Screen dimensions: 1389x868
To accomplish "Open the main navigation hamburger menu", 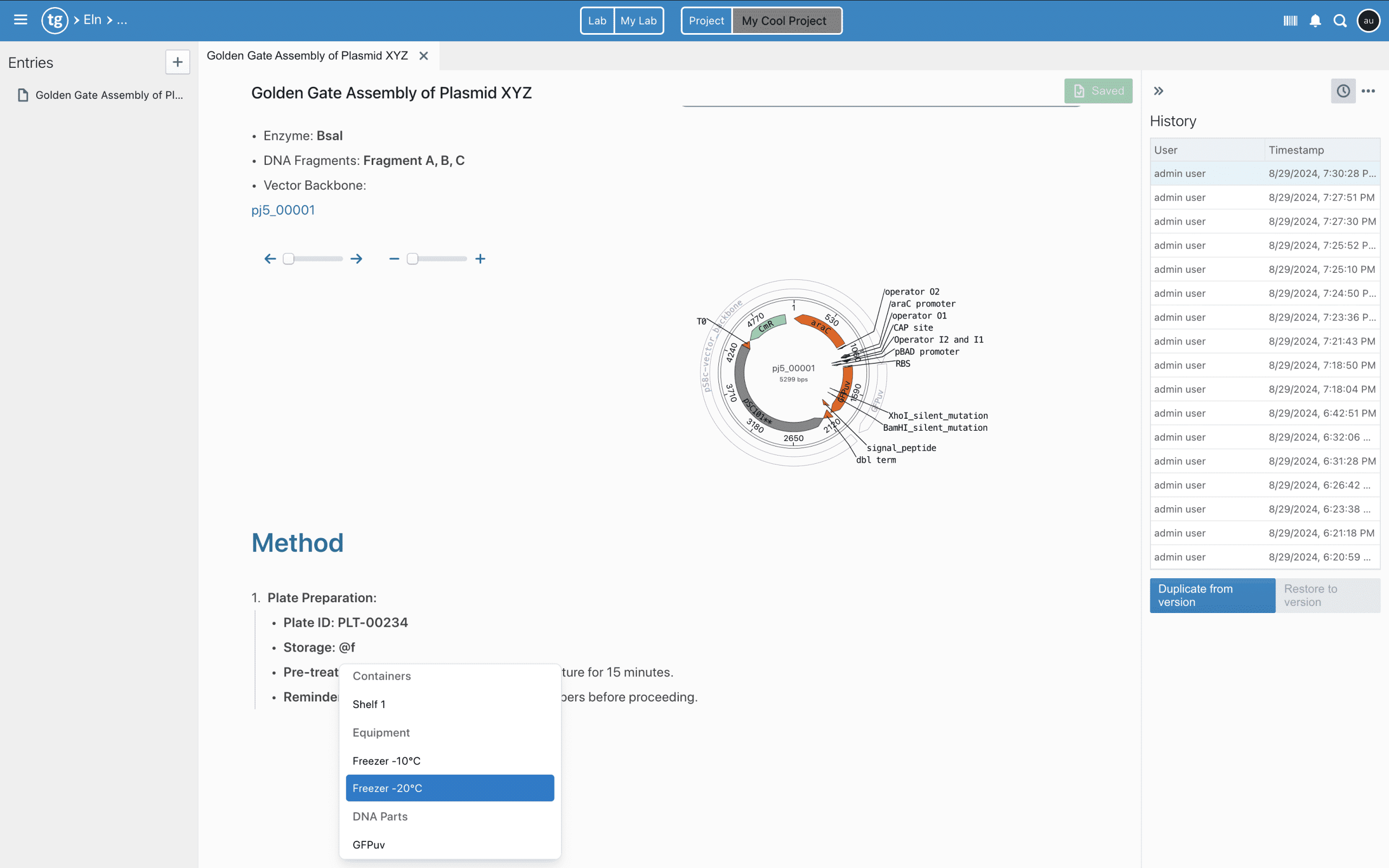I will click(x=20, y=20).
